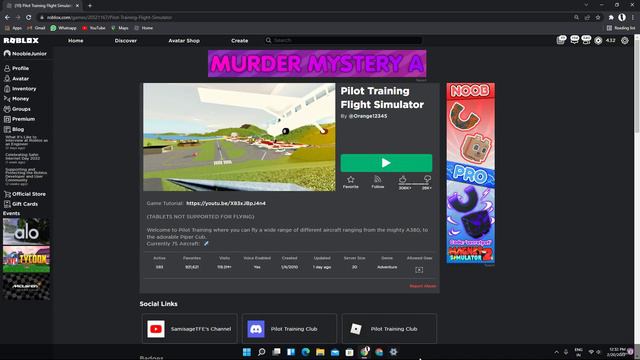Image resolution: width=640 pixels, height=360 pixels.
Task: Click the browser address bar URL
Action: point(109,18)
